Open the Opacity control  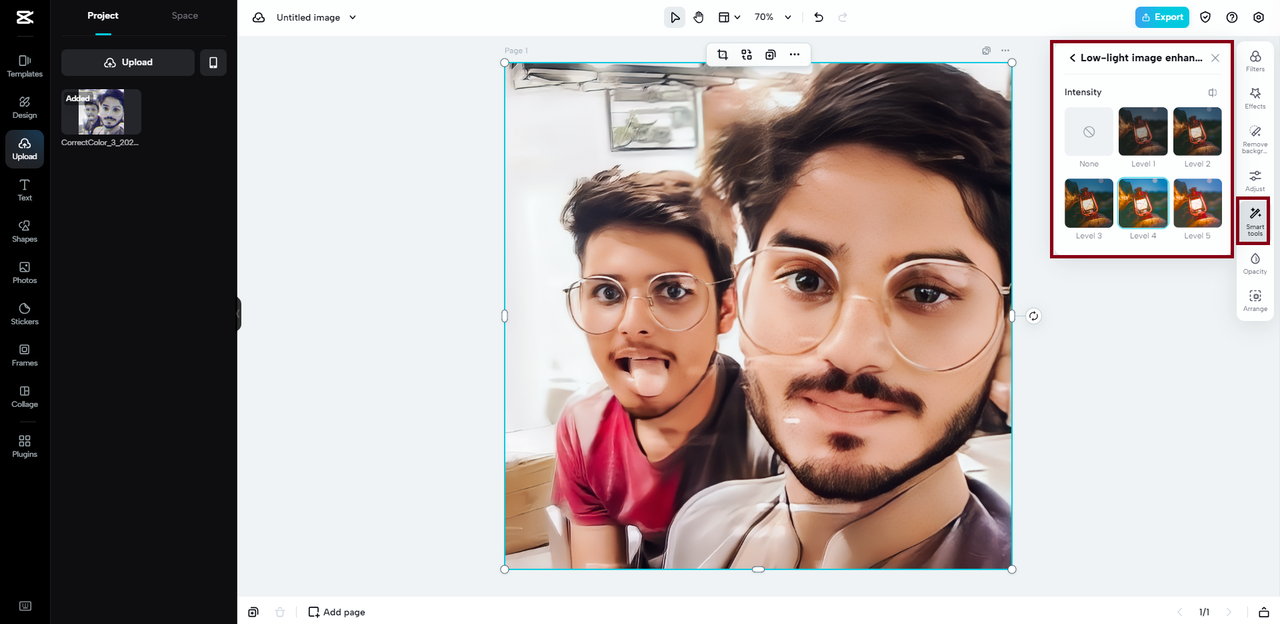[x=1255, y=264]
